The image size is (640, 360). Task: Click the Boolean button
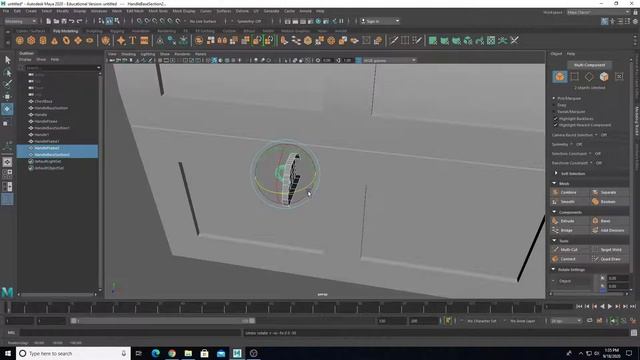coord(609,202)
